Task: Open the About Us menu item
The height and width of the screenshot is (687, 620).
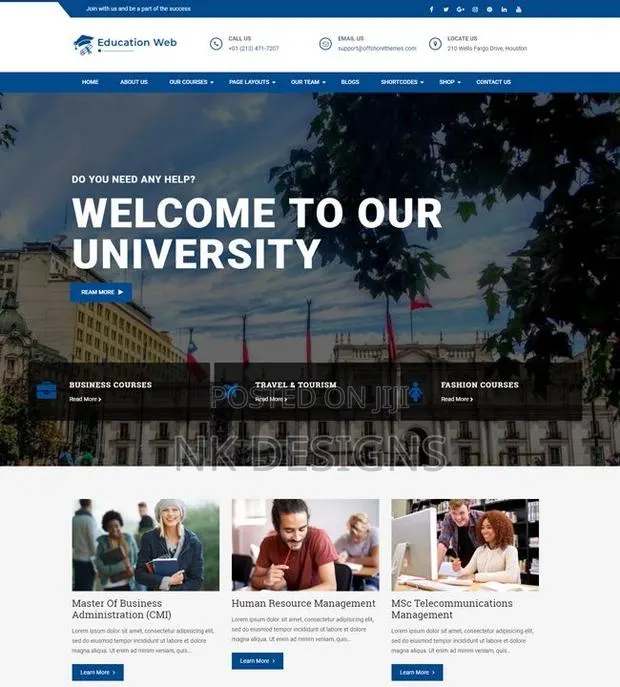Action: pyautogui.click(x=134, y=82)
